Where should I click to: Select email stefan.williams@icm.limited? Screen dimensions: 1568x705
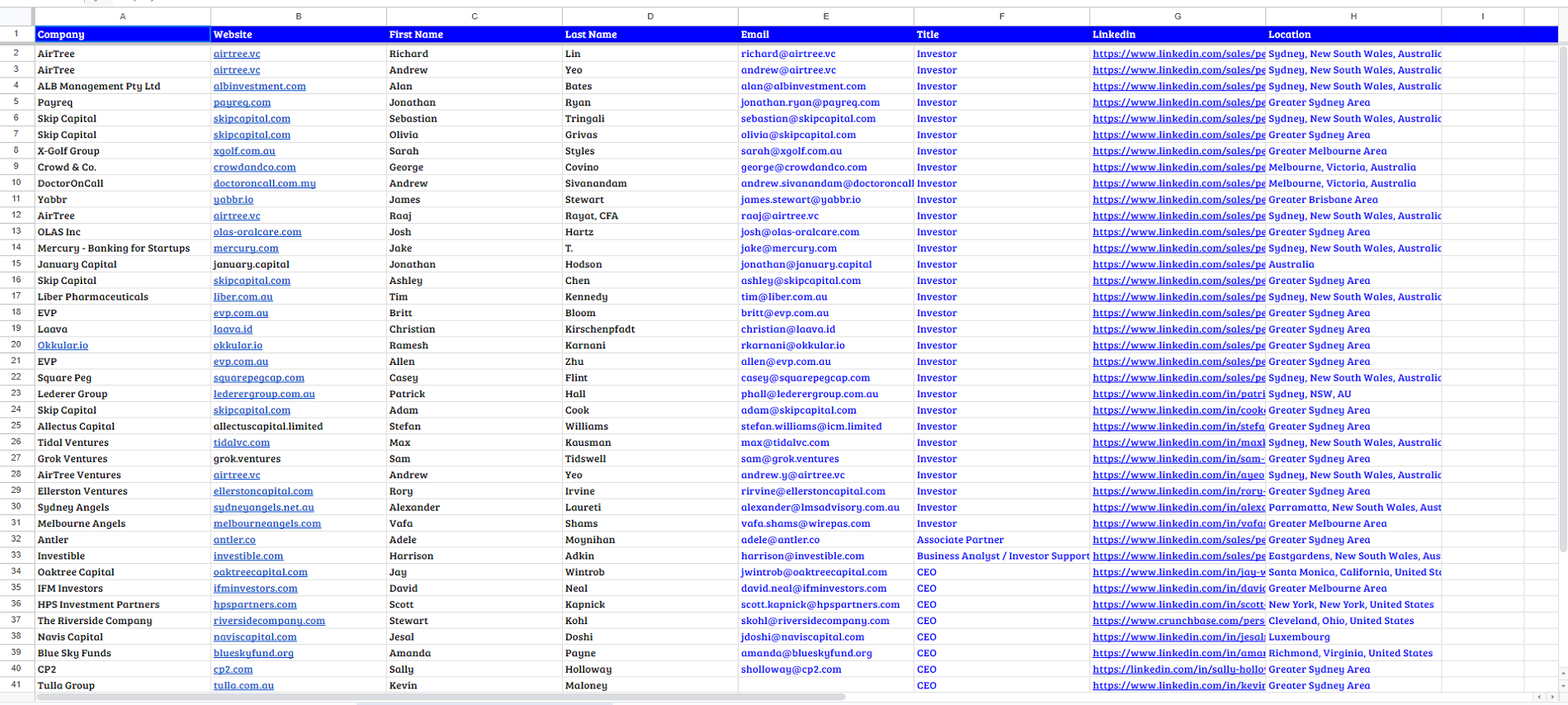pyautogui.click(x=825, y=427)
